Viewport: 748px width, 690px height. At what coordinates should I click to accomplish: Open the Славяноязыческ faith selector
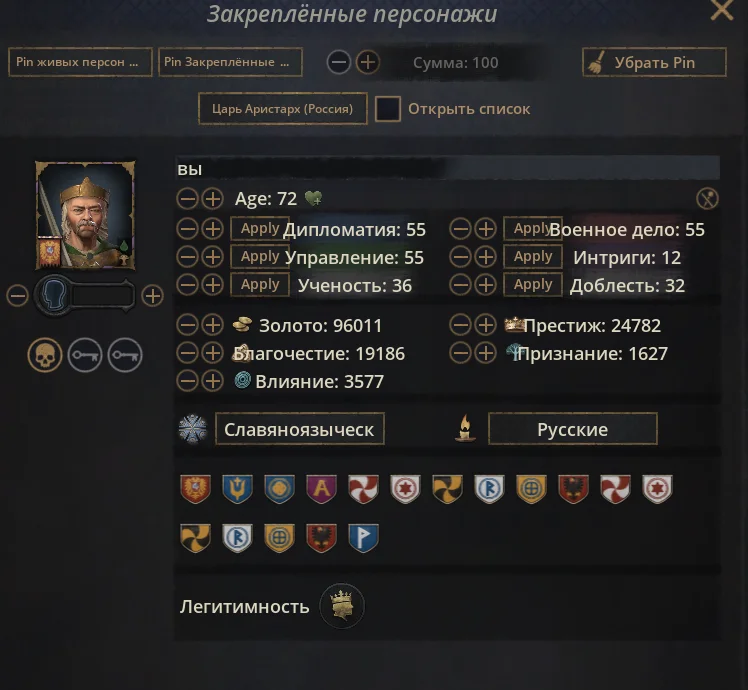click(x=300, y=429)
